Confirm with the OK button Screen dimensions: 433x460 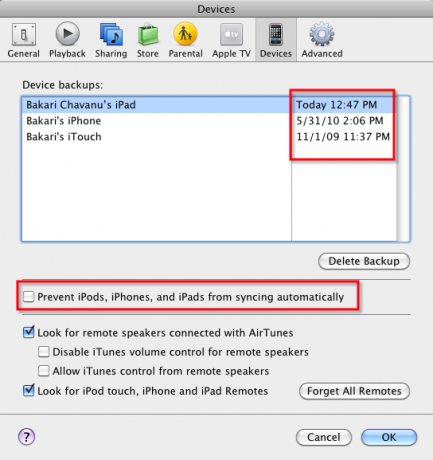click(x=389, y=437)
